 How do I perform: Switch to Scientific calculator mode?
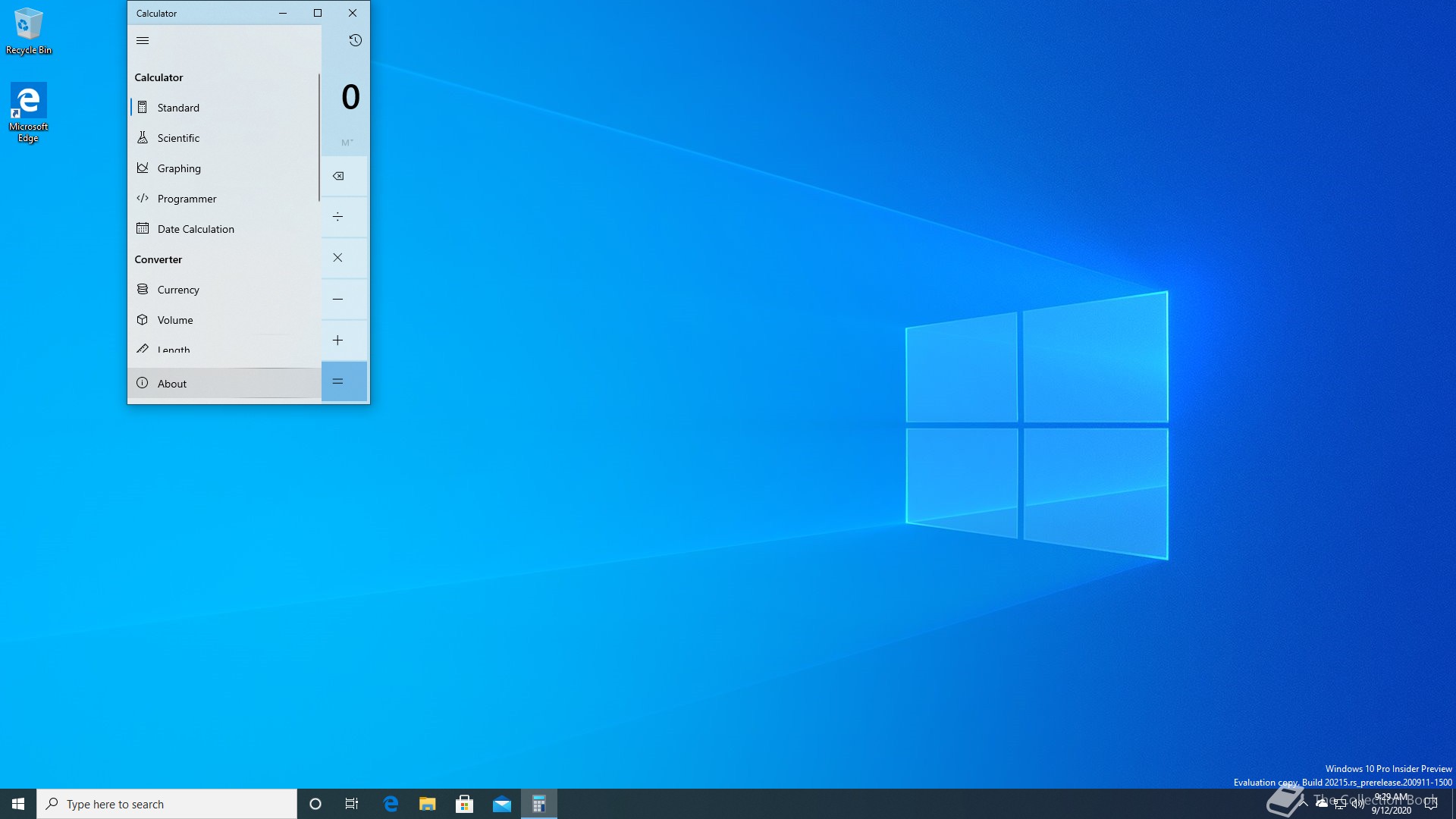[178, 138]
